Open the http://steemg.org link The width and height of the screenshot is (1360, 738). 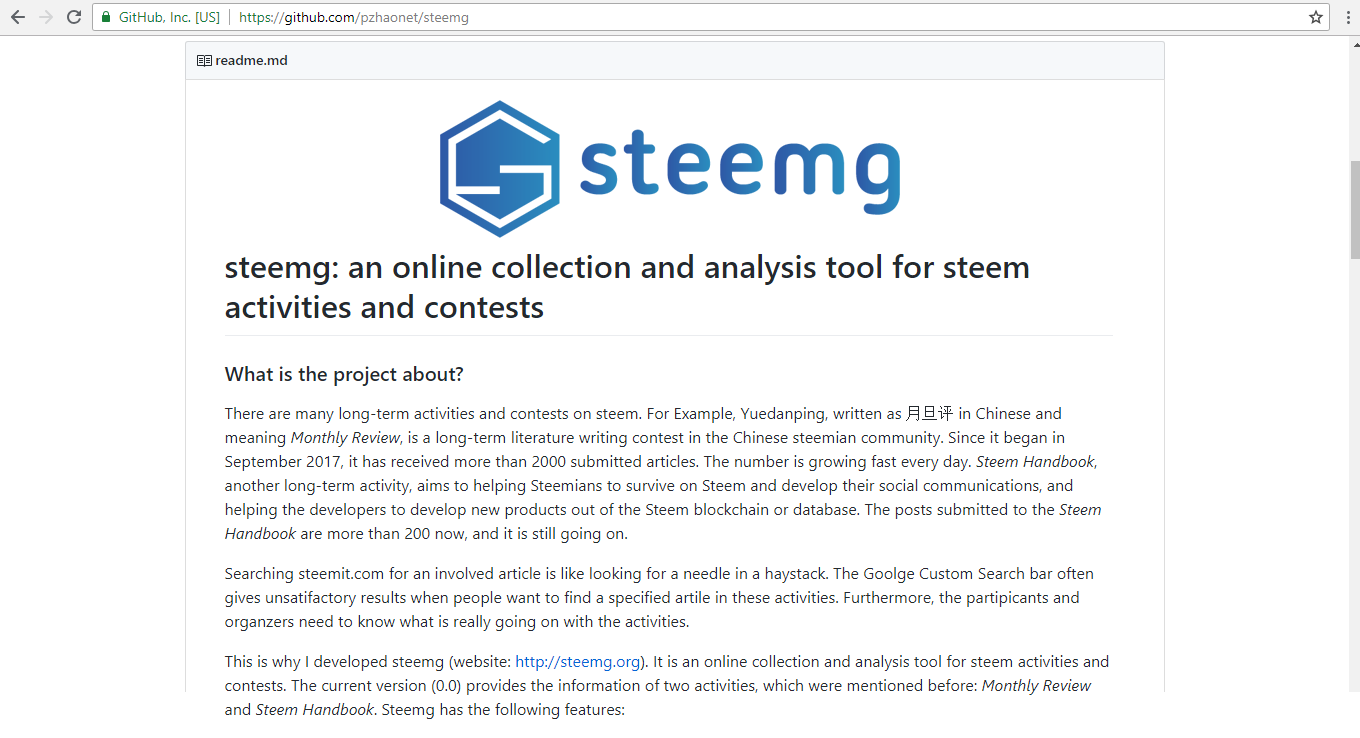578,662
